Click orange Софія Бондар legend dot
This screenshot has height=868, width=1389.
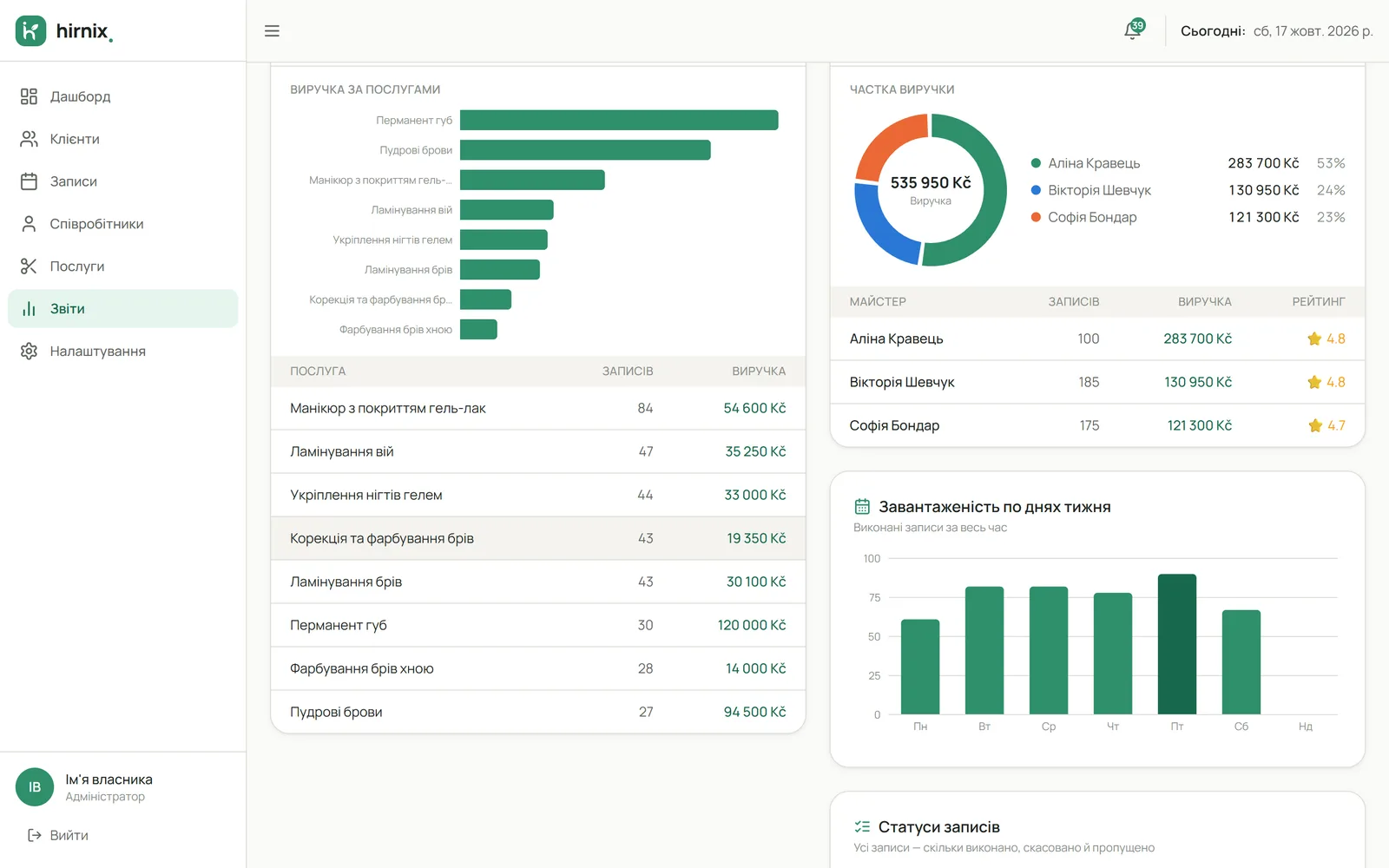pyautogui.click(x=1036, y=217)
